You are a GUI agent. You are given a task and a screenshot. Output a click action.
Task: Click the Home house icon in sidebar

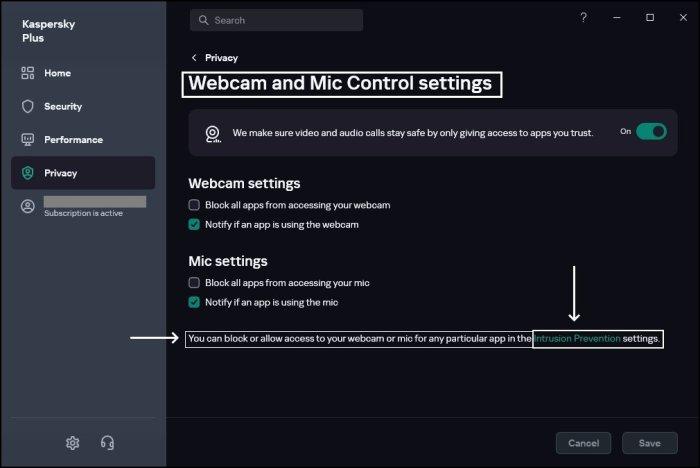(x=28, y=73)
